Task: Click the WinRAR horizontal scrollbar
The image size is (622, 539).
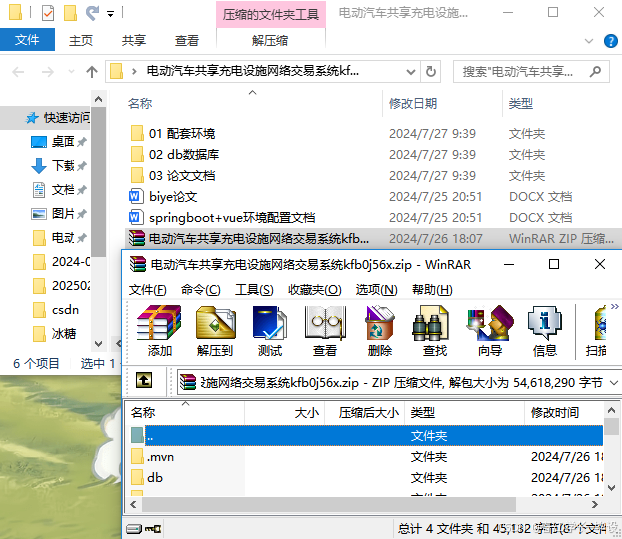Action: (329, 504)
